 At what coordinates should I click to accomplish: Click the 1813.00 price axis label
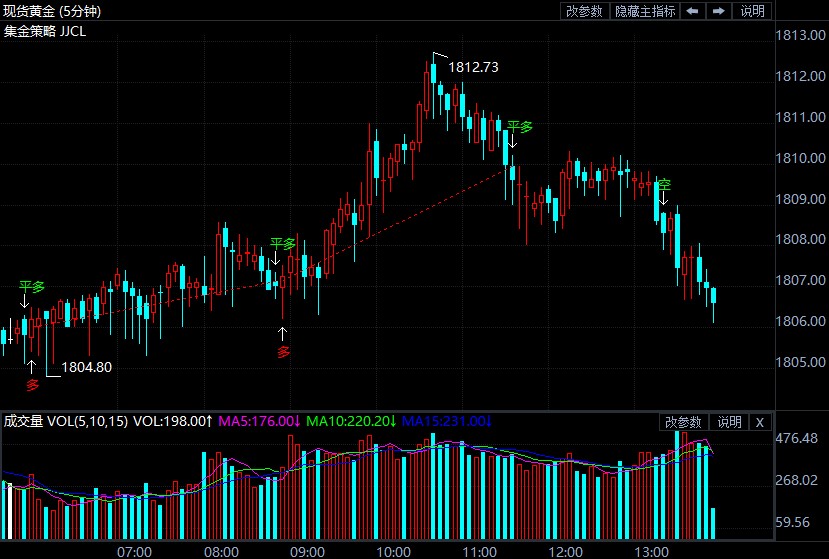click(x=800, y=35)
